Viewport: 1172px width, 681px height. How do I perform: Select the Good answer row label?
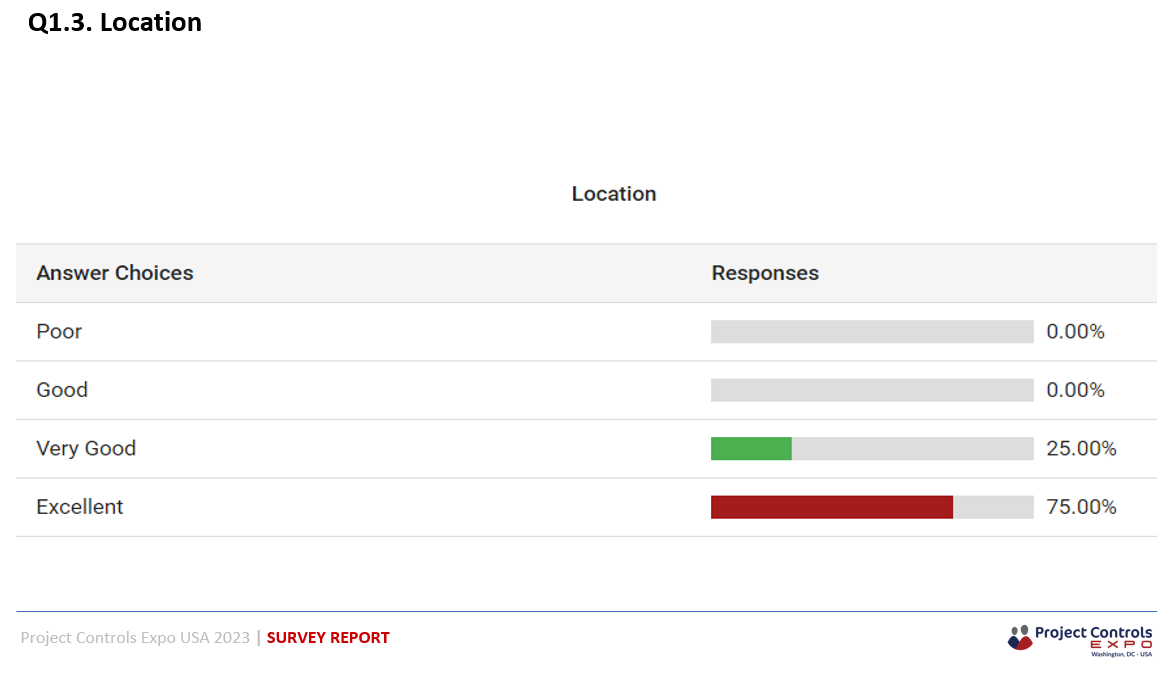pyautogui.click(x=62, y=389)
